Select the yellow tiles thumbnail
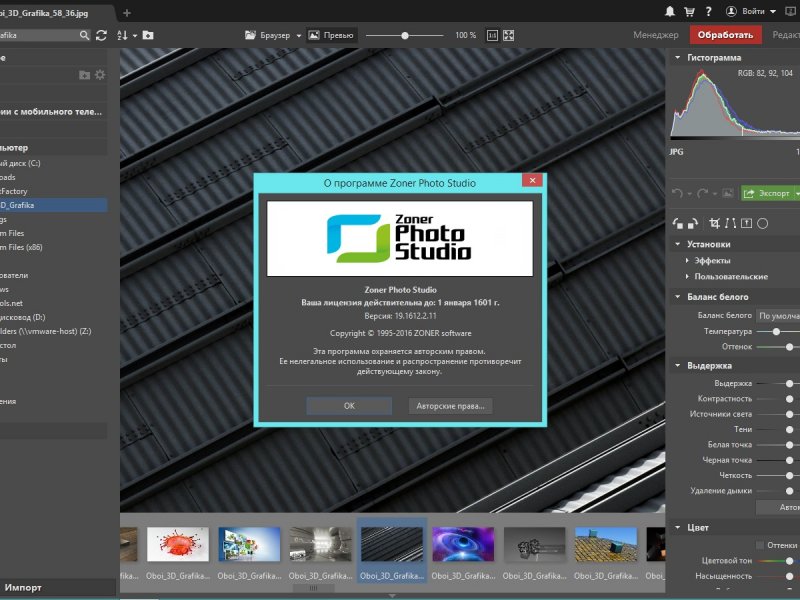The width and height of the screenshot is (800, 600). click(606, 544)
